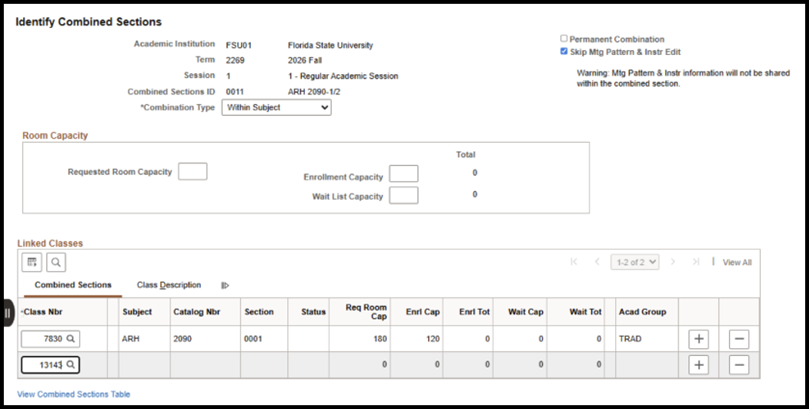The image size is (809, 409).
Task: Click the class number field containing 7830
Action: (50, 339)
